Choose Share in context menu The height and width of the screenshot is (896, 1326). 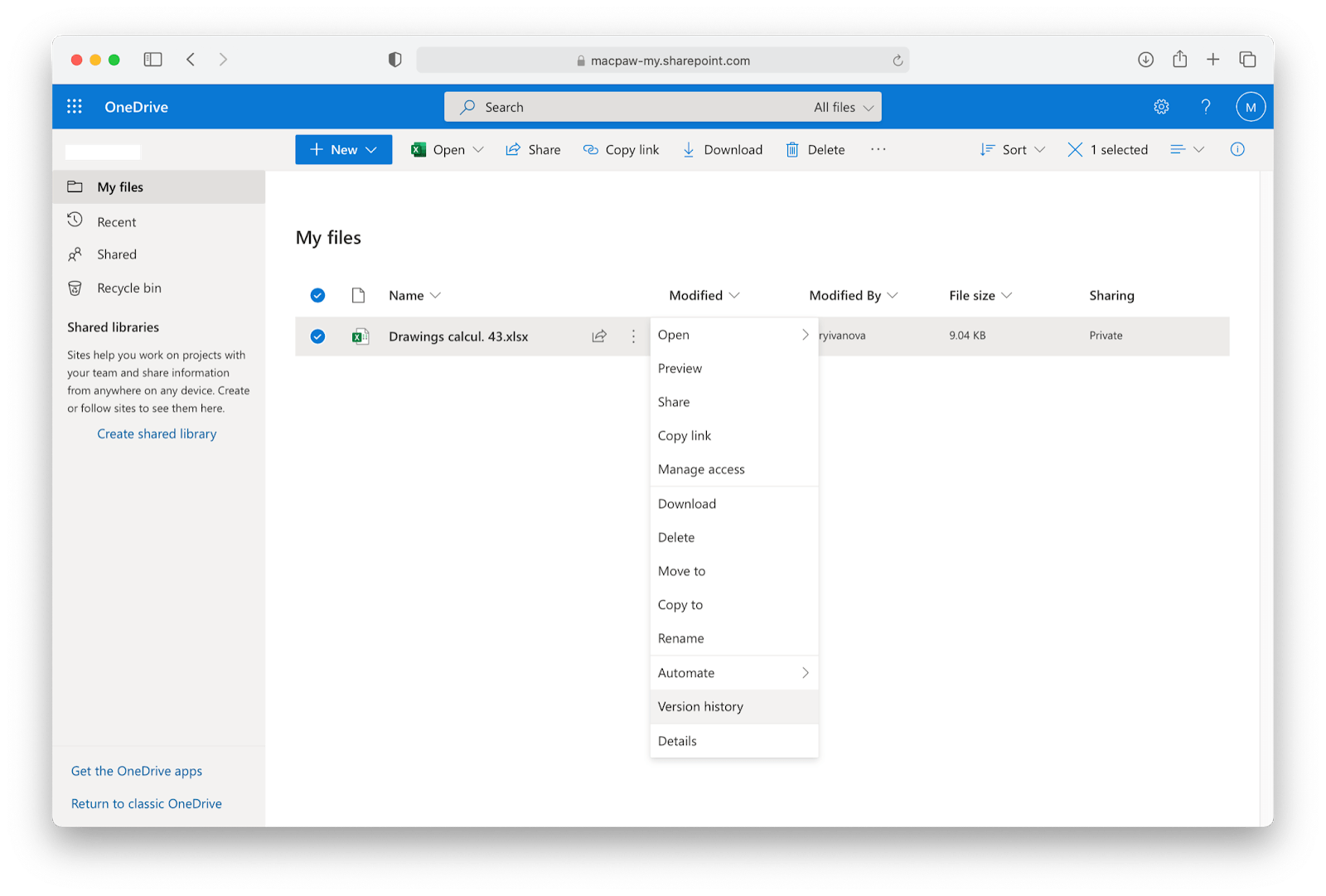tap(734, 402)
